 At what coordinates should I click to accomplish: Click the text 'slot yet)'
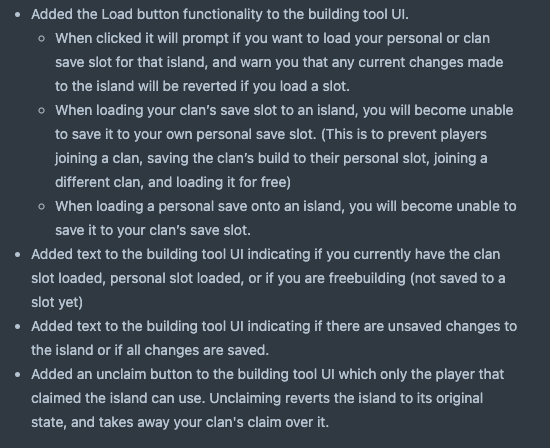coord(57,302)
